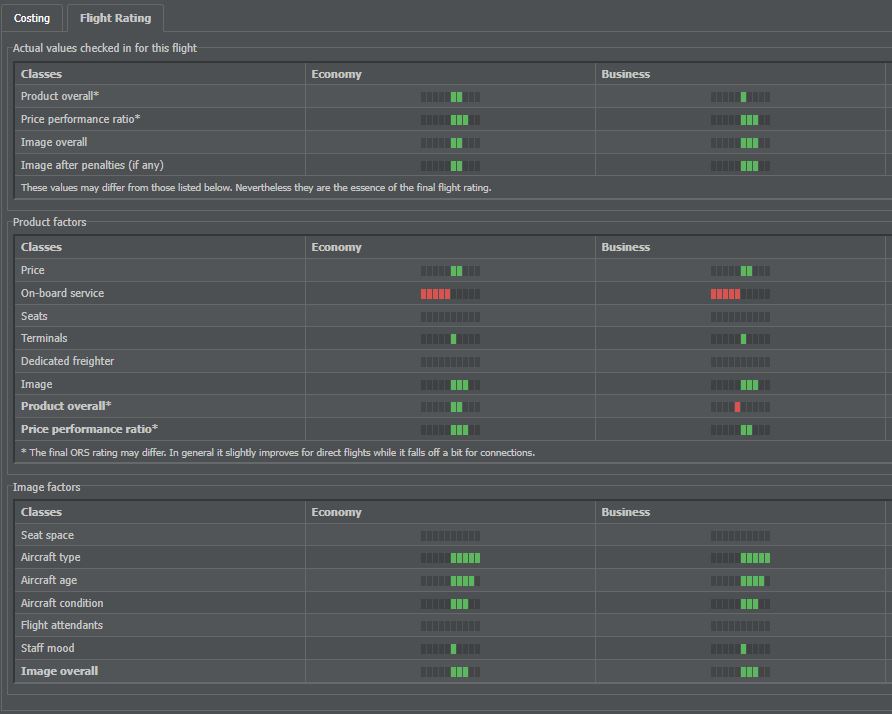Click the 'These values may differ' note

tap(256, 187)
